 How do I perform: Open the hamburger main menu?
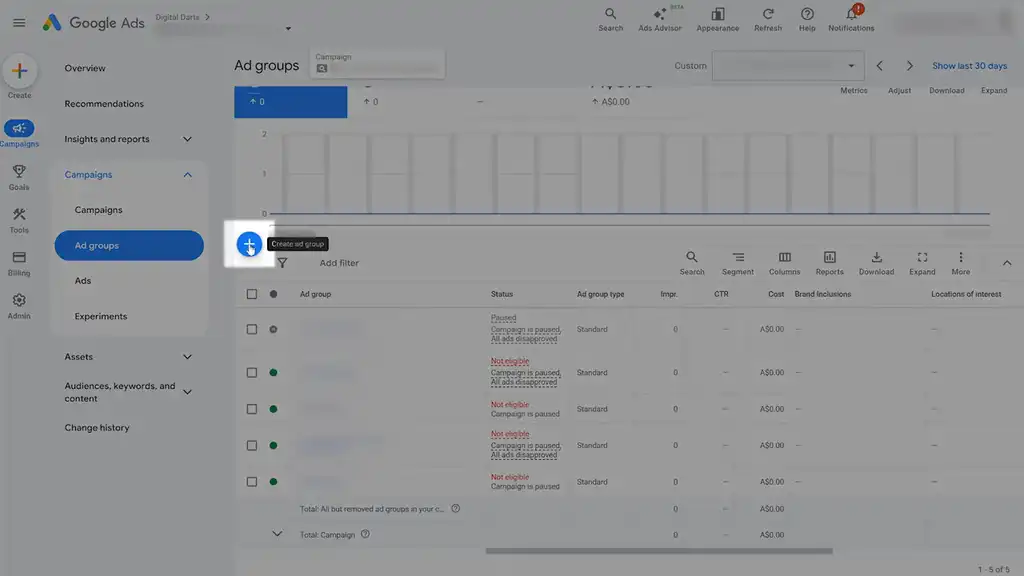19,23
